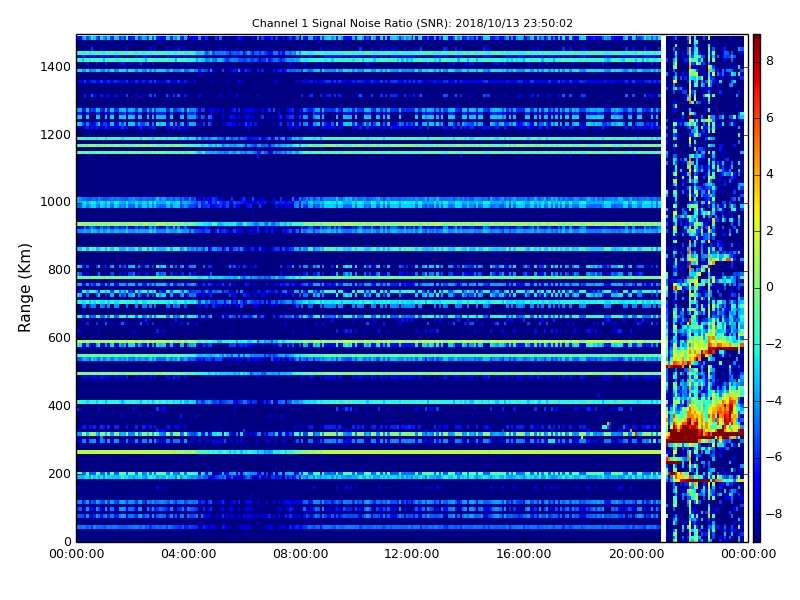Click the colorbar value −8 label
This screenshot has height=600, width=800.
[773, 514]
